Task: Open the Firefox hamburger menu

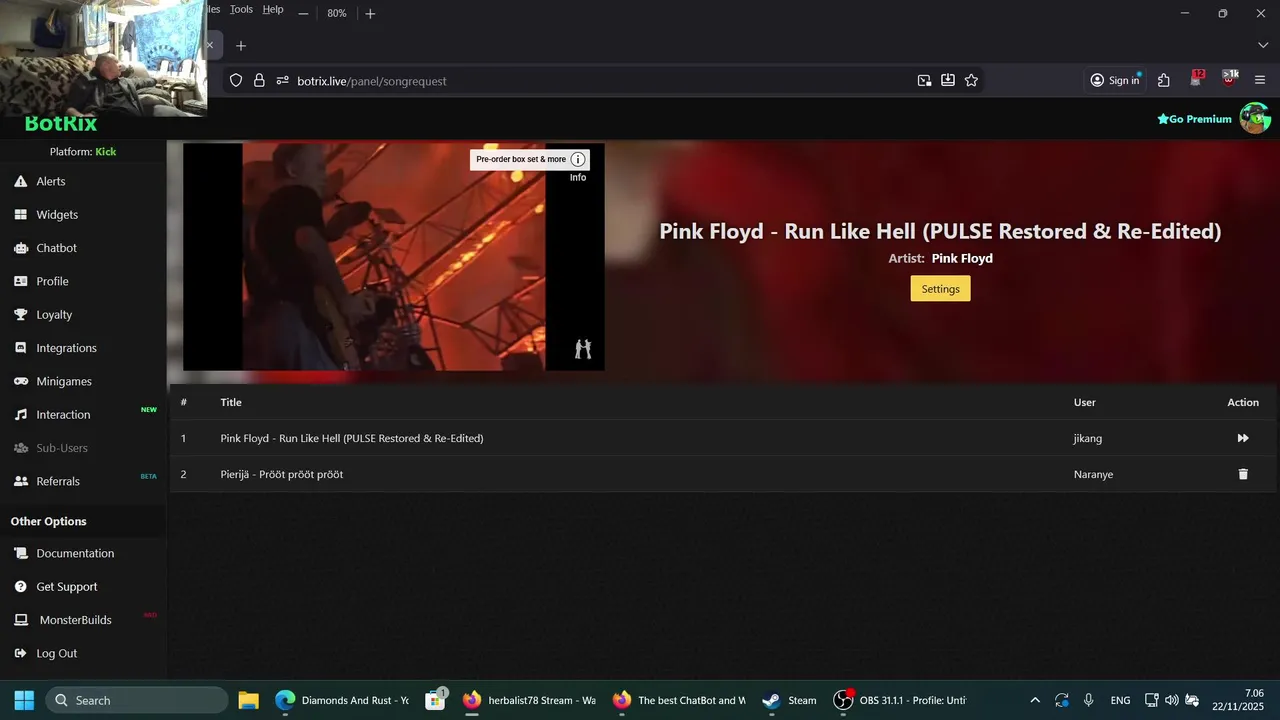Action: click(x=1260, y=81)
